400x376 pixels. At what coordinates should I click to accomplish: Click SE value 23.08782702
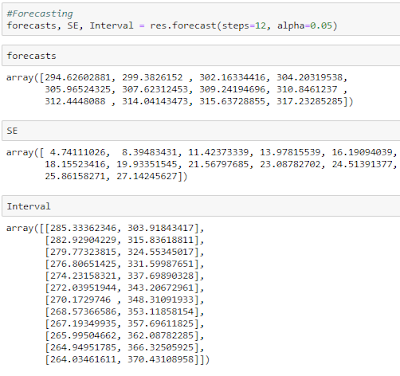pos(290,164)
